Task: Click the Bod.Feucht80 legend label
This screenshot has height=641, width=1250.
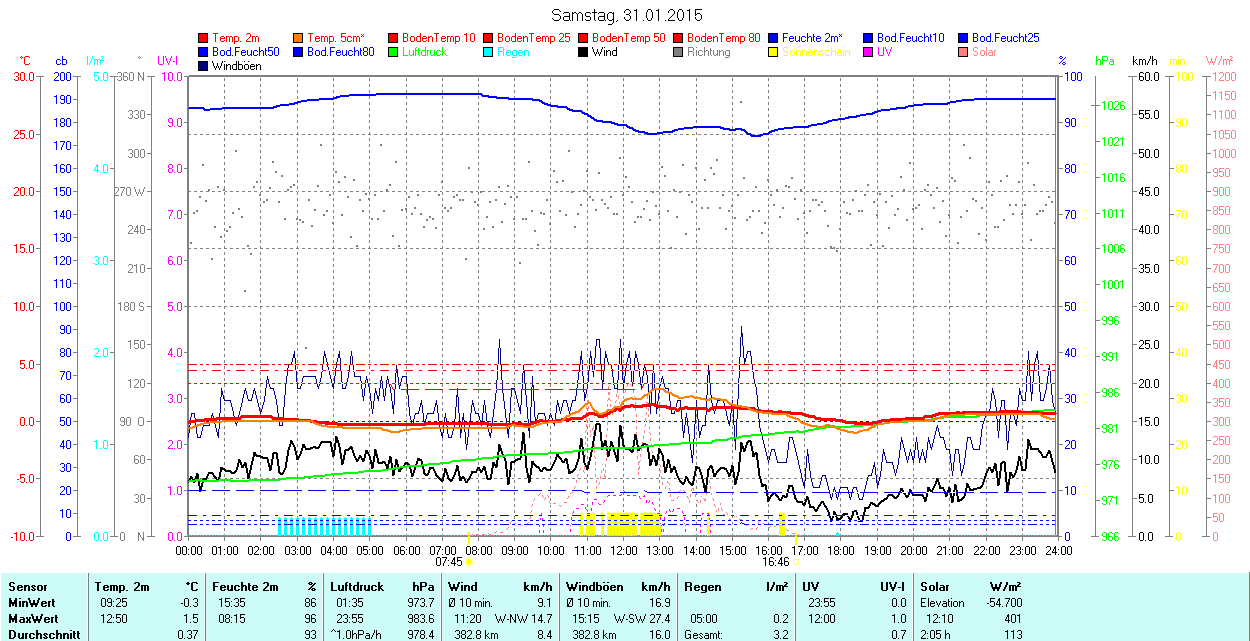Action: coord(340,52)
